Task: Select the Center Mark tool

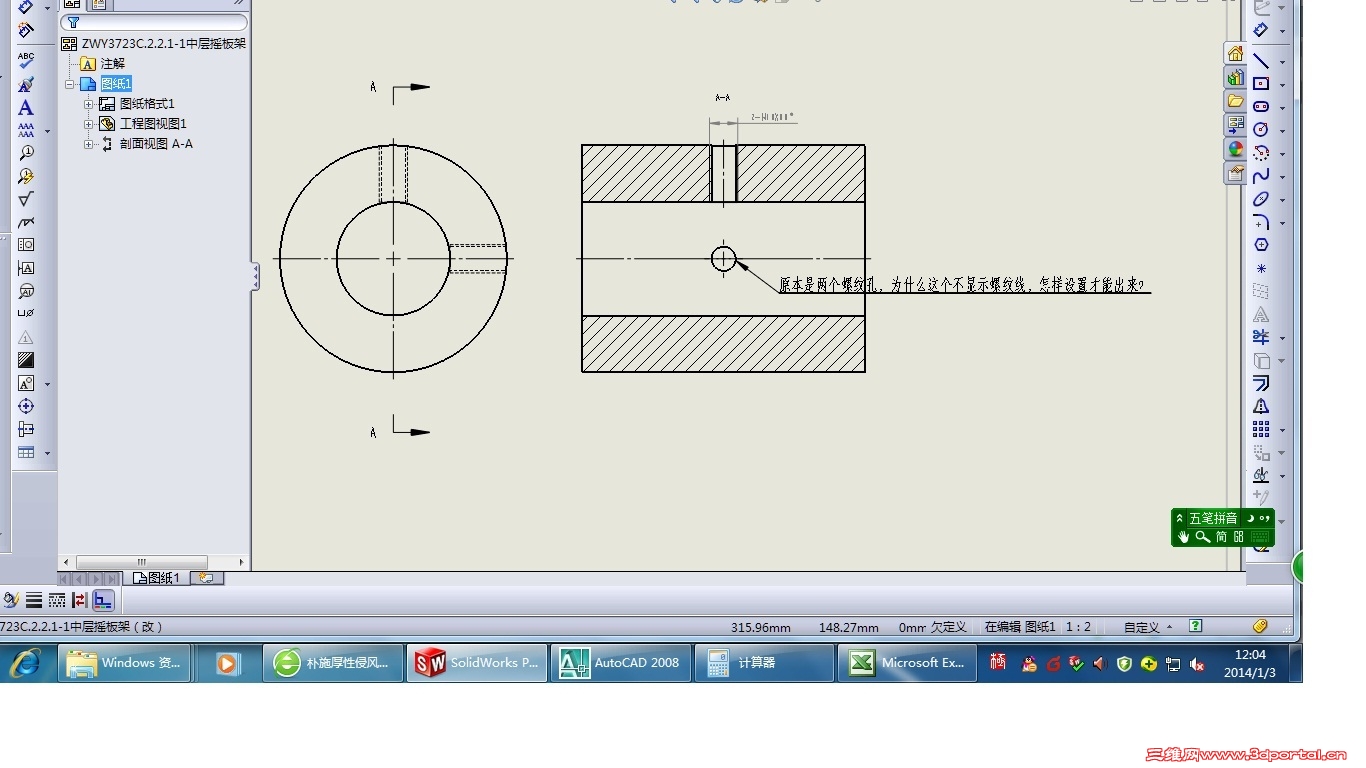Action: click(26, 406)
